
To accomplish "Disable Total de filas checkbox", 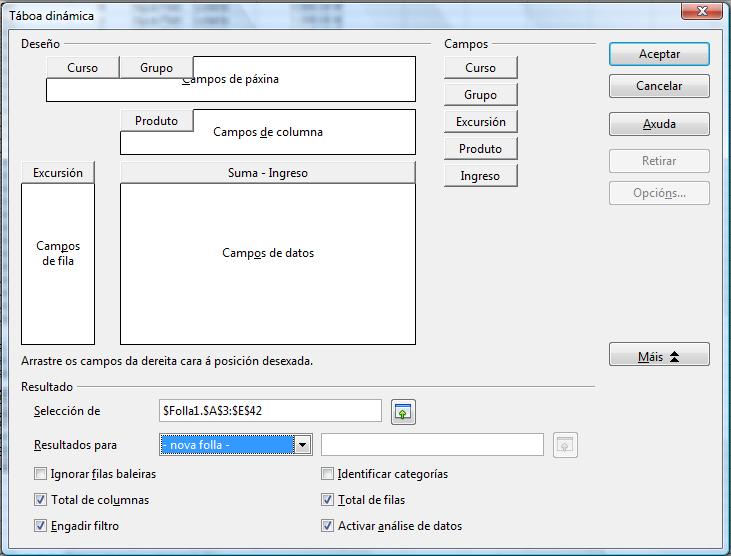I will (328, 500).
